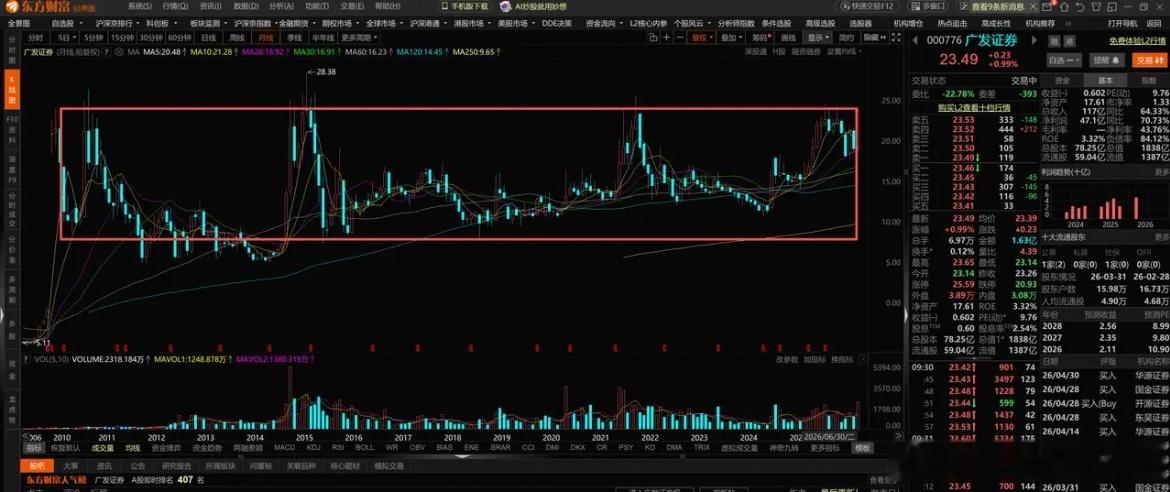Select the 60分钟 period

(180, 37)
